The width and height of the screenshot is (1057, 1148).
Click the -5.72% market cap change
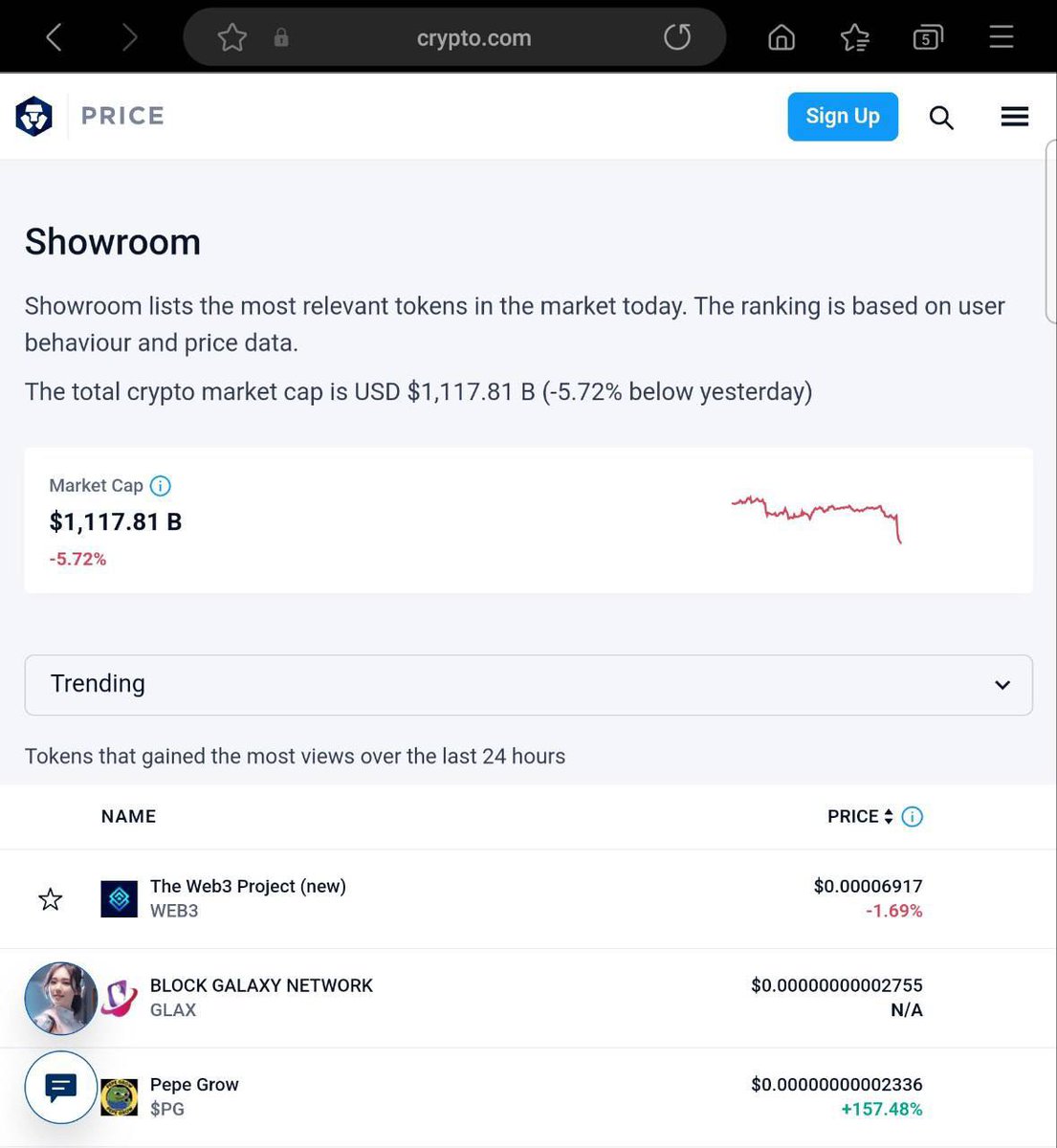(x=77, y=560)
